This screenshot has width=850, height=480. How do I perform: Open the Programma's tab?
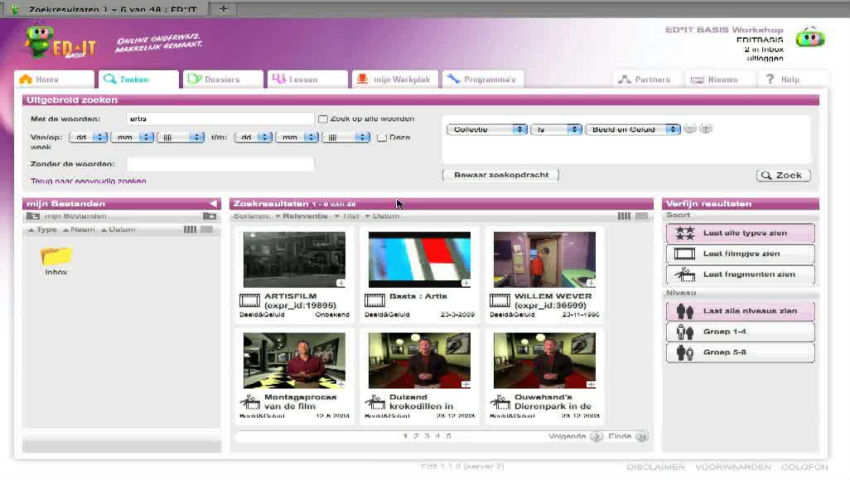[482, 79]
